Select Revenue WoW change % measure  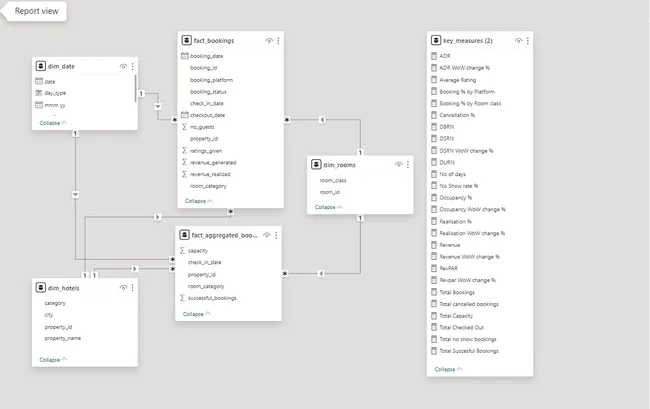pos(469,257)
